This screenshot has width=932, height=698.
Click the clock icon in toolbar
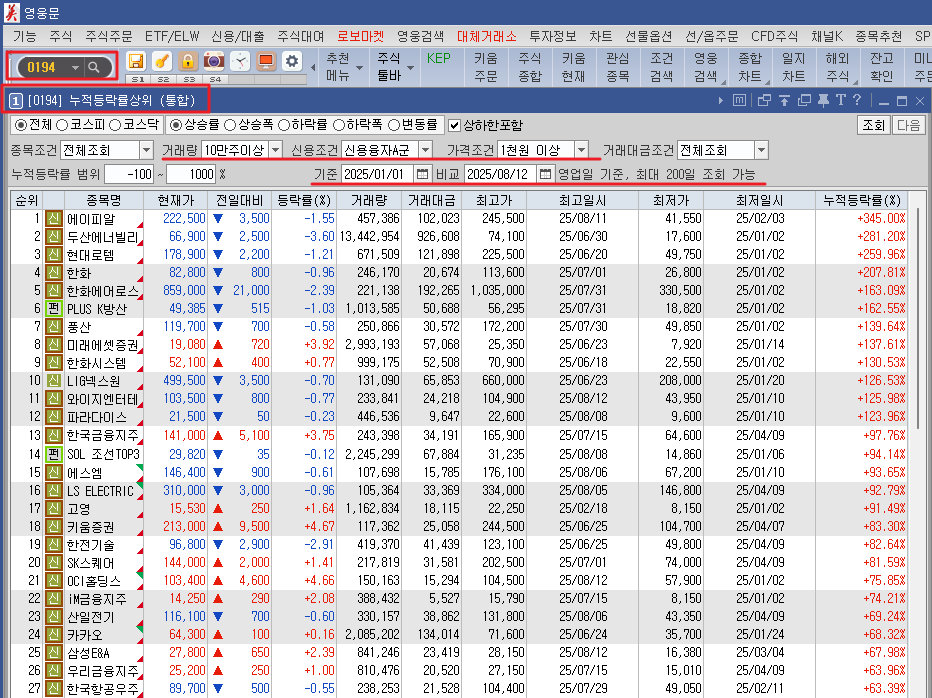[240, 61]
